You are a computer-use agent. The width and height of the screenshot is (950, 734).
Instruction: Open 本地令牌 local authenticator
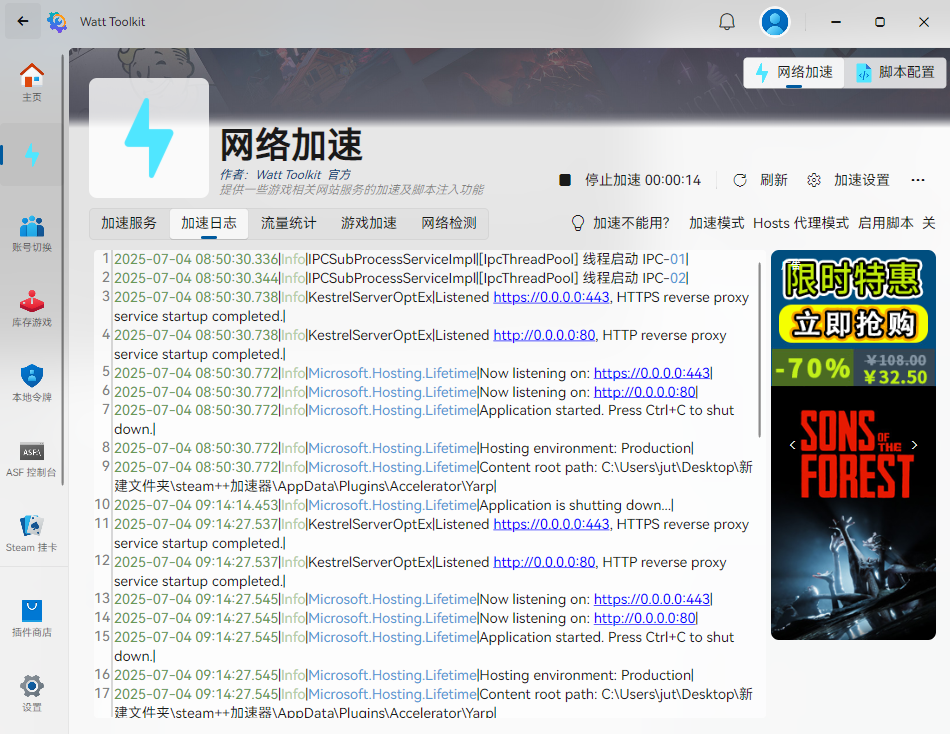pyautogui.click(x=32, y=384)
